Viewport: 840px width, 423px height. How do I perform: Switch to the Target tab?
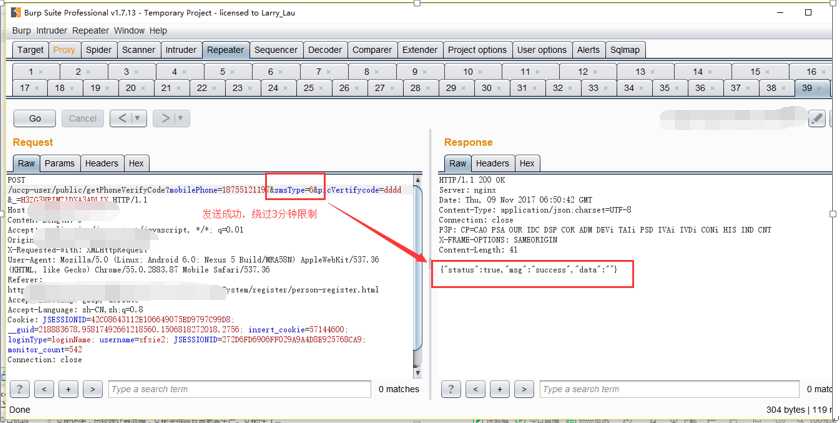pyautogui.click(x=30, y=50)
